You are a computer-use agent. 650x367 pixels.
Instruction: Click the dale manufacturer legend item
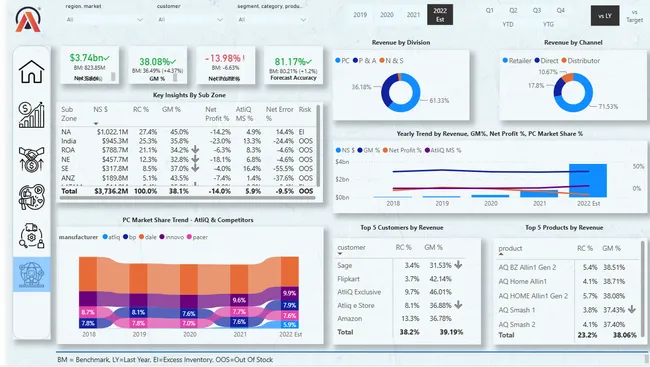148,237
